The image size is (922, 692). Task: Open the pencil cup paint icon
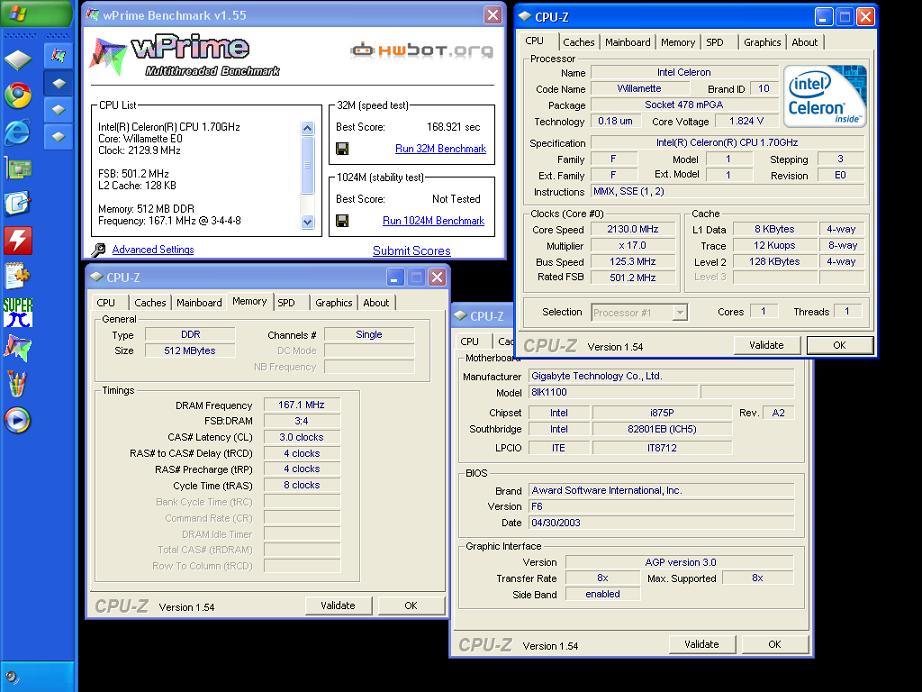coord(18,384)
